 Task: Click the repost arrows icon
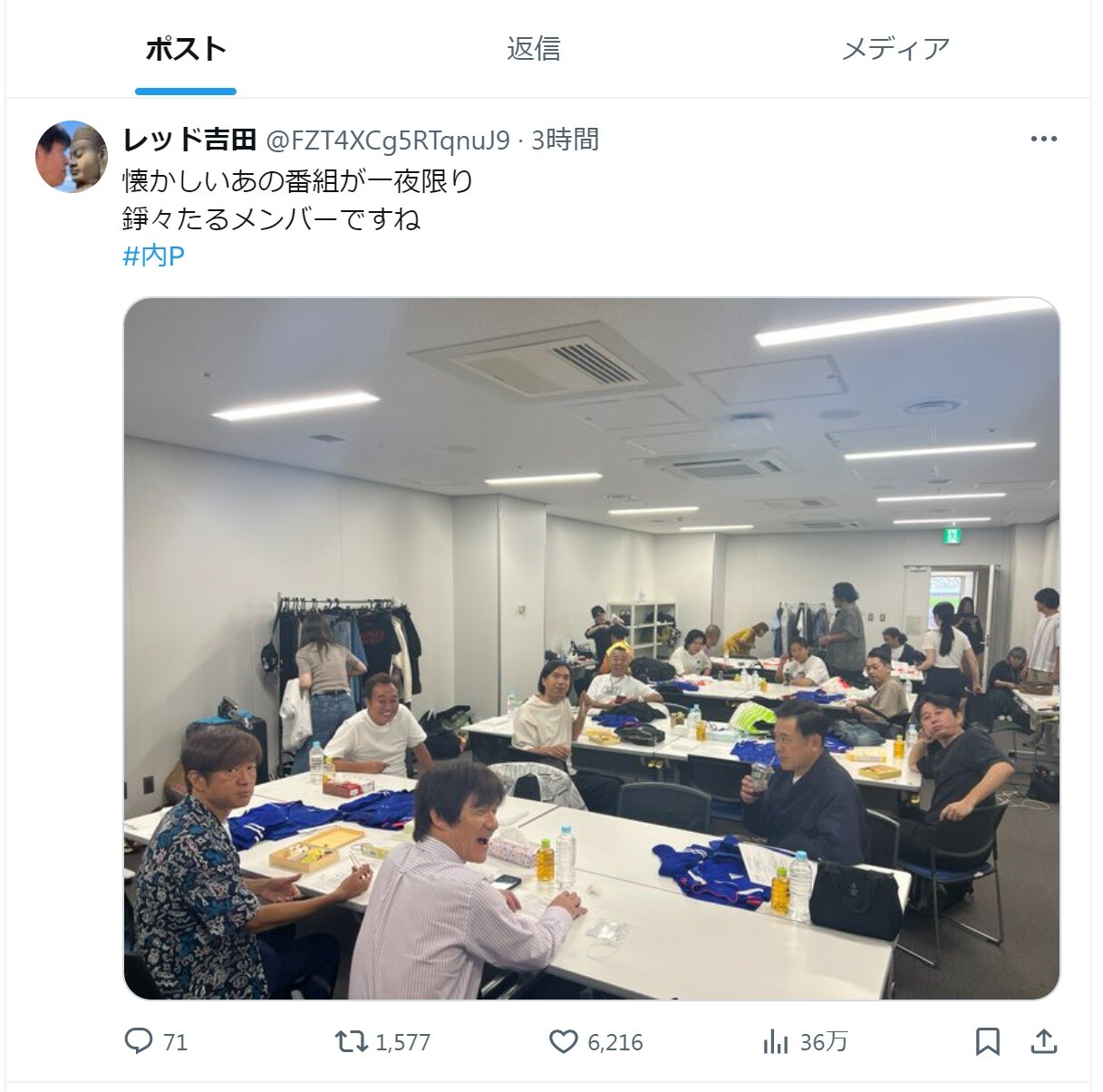click(x=352, y=1041)
